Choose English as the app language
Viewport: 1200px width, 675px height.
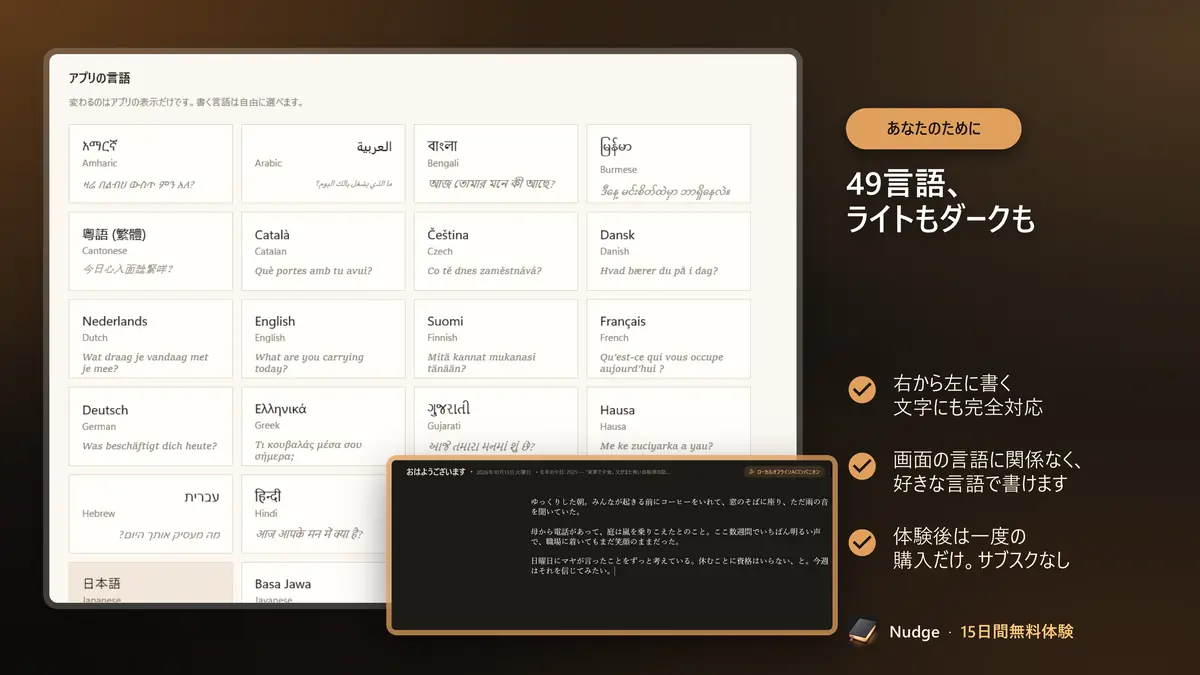coord(323,339)
